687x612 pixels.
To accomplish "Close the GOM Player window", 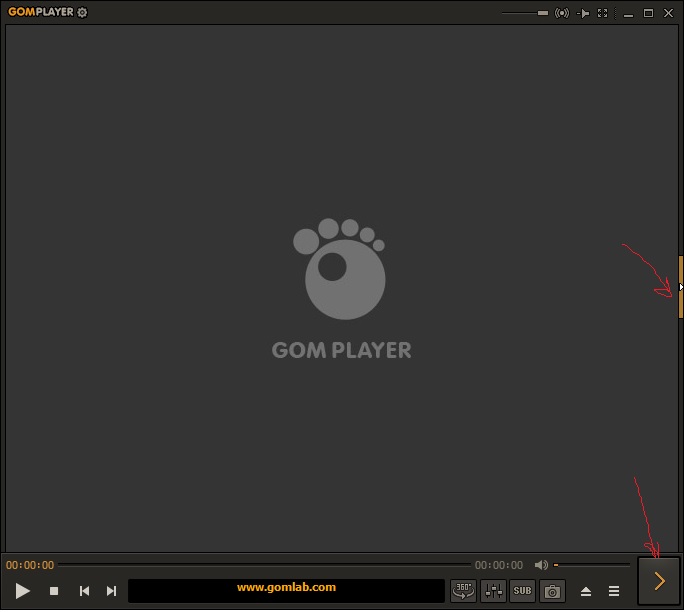I will point(670,13).
